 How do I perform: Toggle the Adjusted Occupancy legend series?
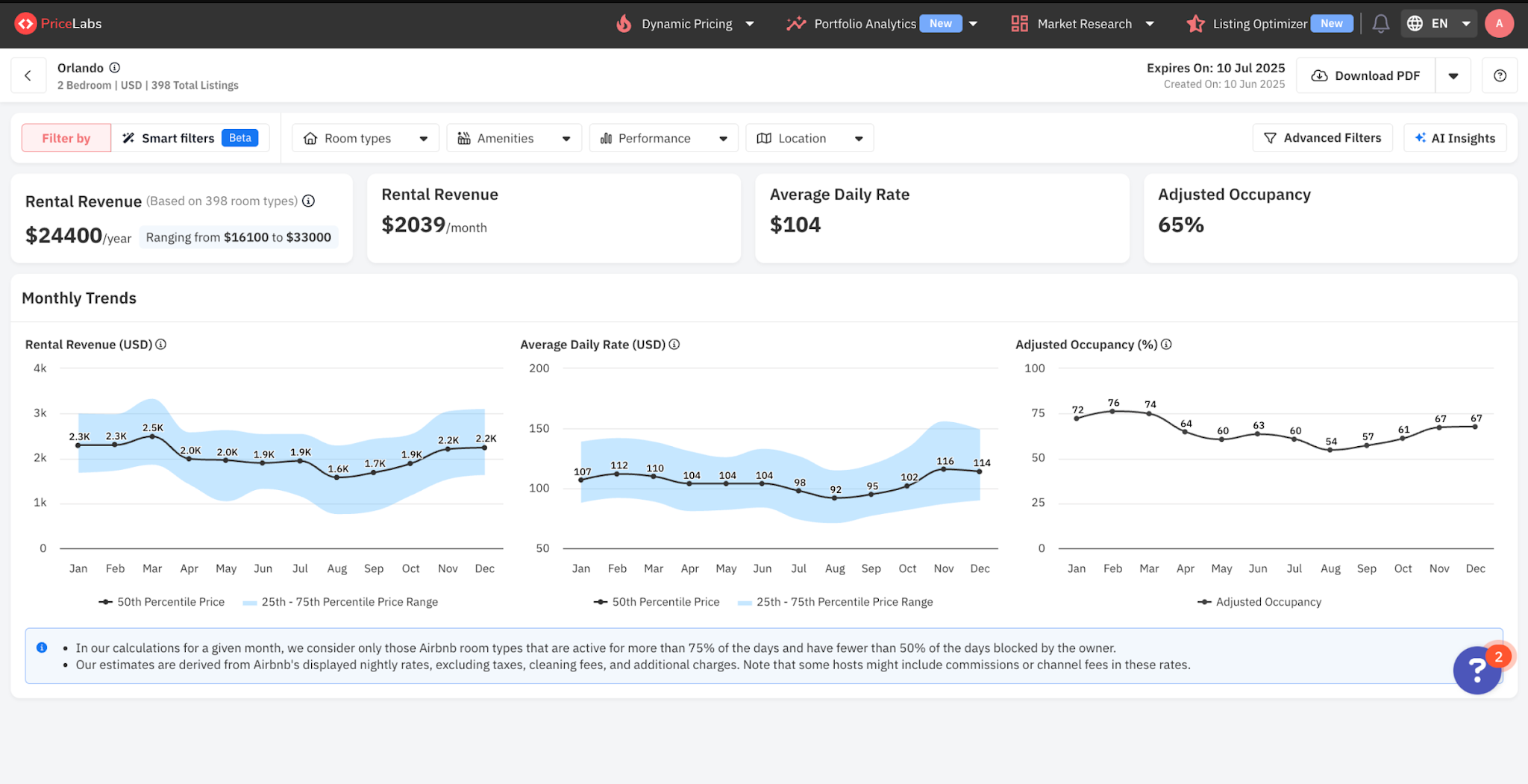point(1259,602)
